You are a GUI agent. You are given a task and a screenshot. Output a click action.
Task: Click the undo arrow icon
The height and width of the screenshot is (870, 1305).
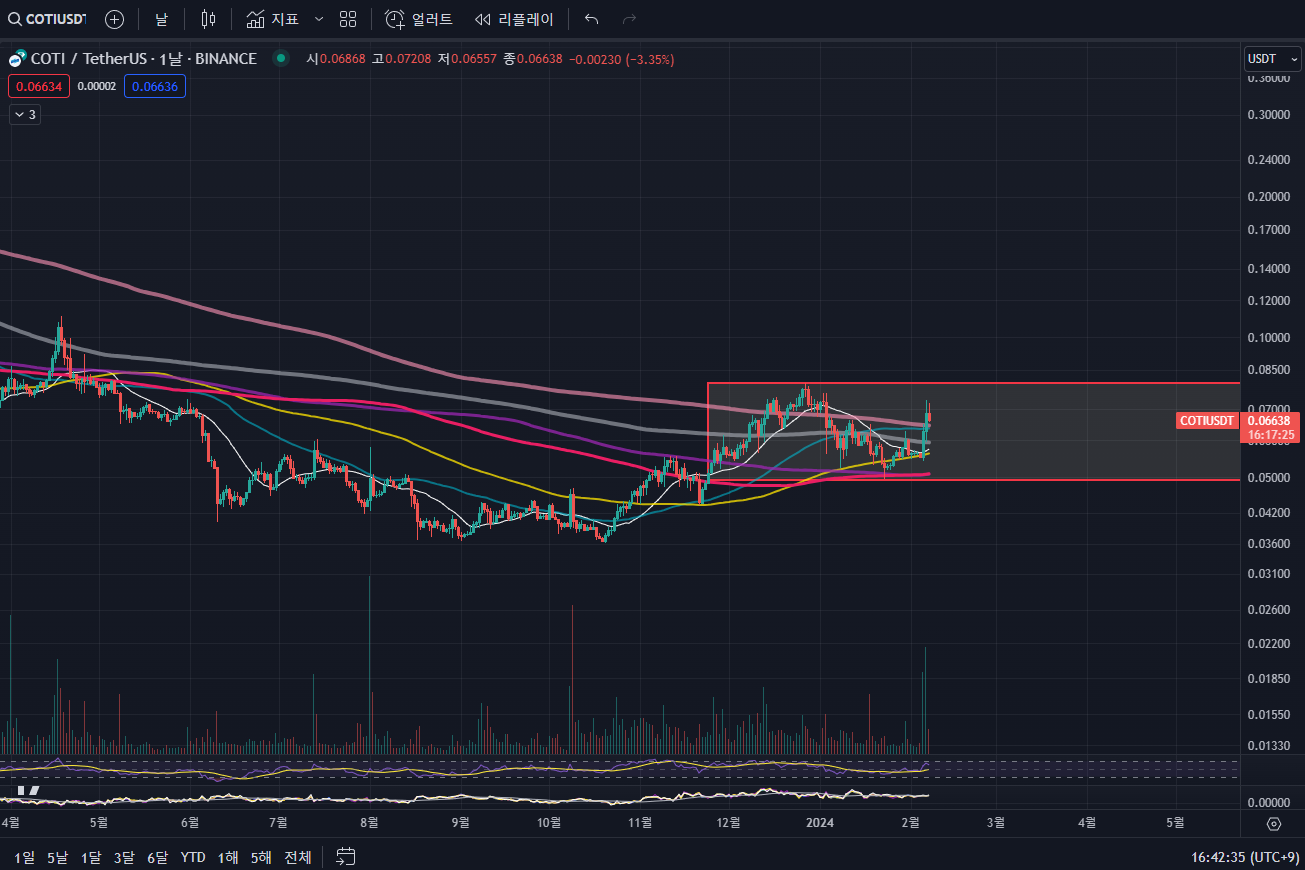[592, 19]
